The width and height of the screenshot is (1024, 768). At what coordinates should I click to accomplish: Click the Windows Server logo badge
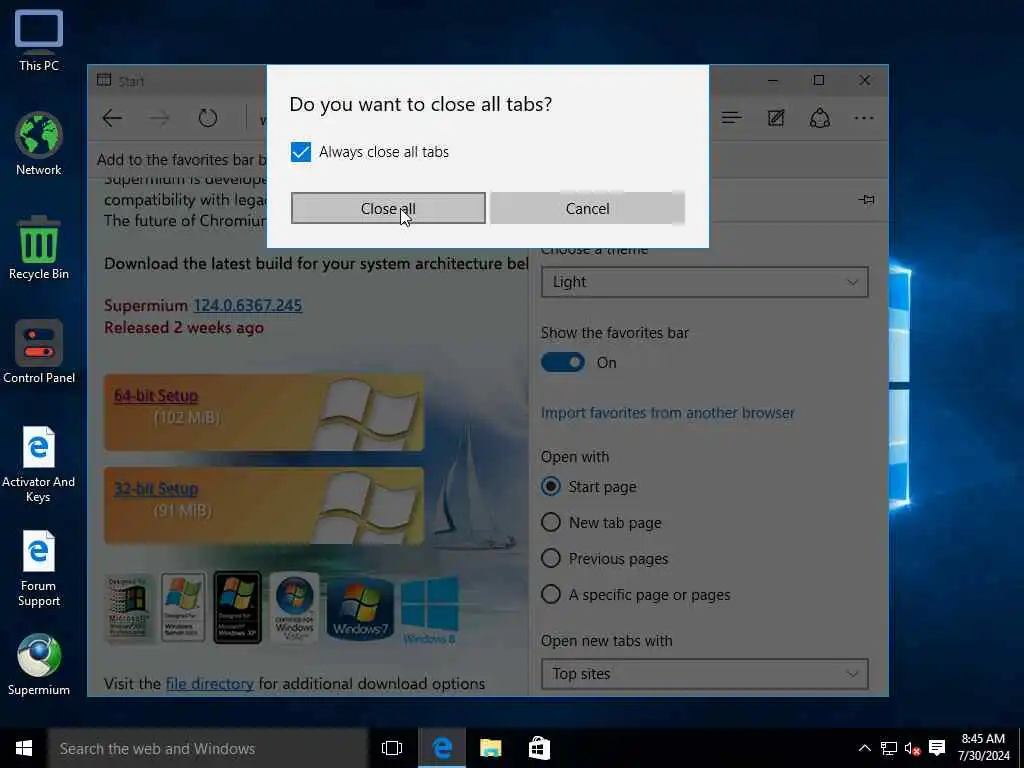point(183,608)
